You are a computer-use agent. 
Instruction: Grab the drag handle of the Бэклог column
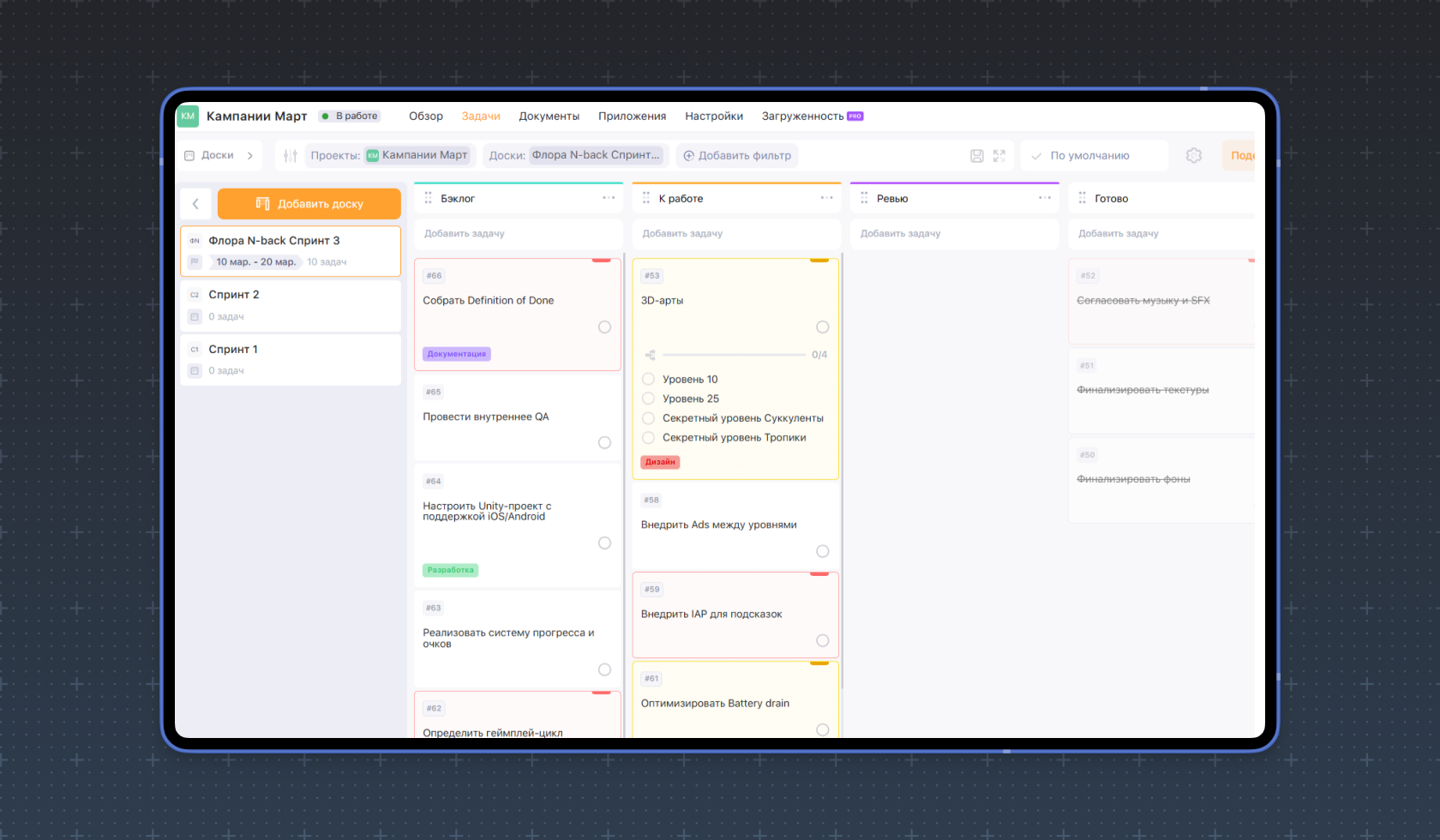click(428, 198)
